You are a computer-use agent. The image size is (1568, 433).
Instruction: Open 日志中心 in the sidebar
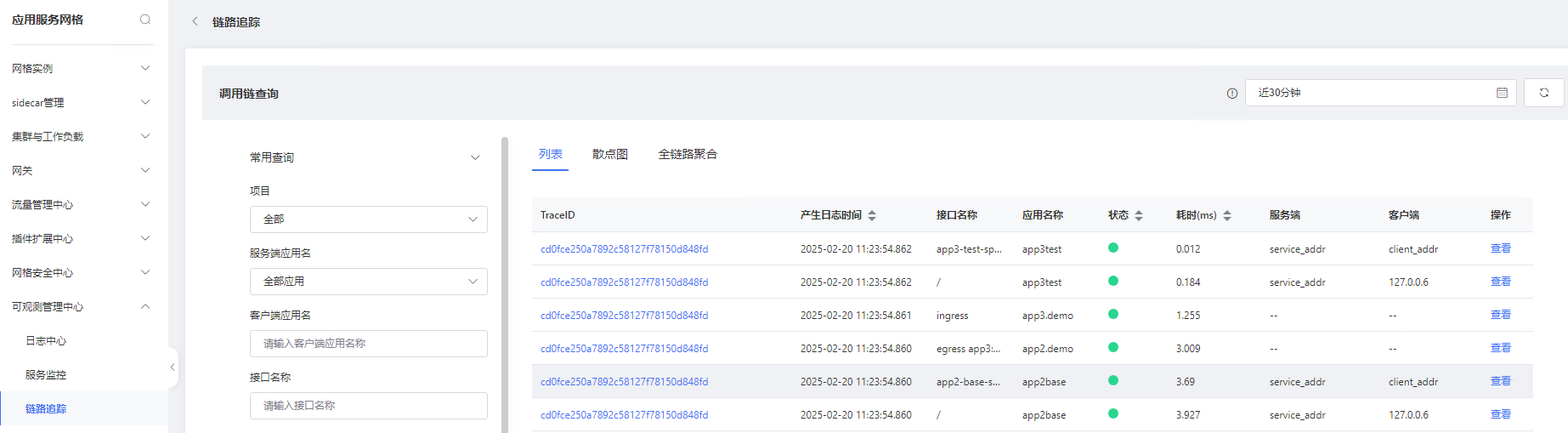pyautogui.click(x=46, y=340)
